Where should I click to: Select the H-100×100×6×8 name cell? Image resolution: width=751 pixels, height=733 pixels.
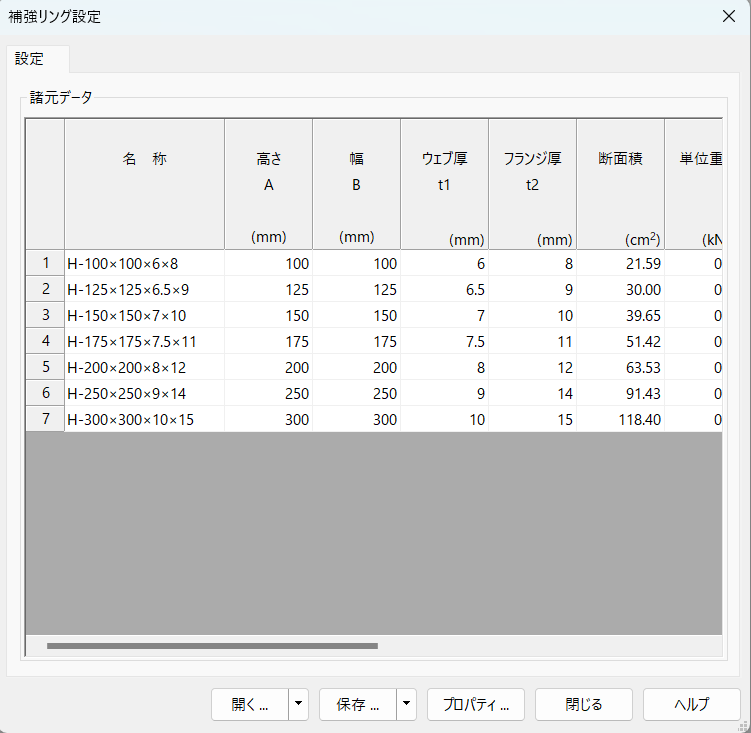pyautogui.click(x=144, y=263)
